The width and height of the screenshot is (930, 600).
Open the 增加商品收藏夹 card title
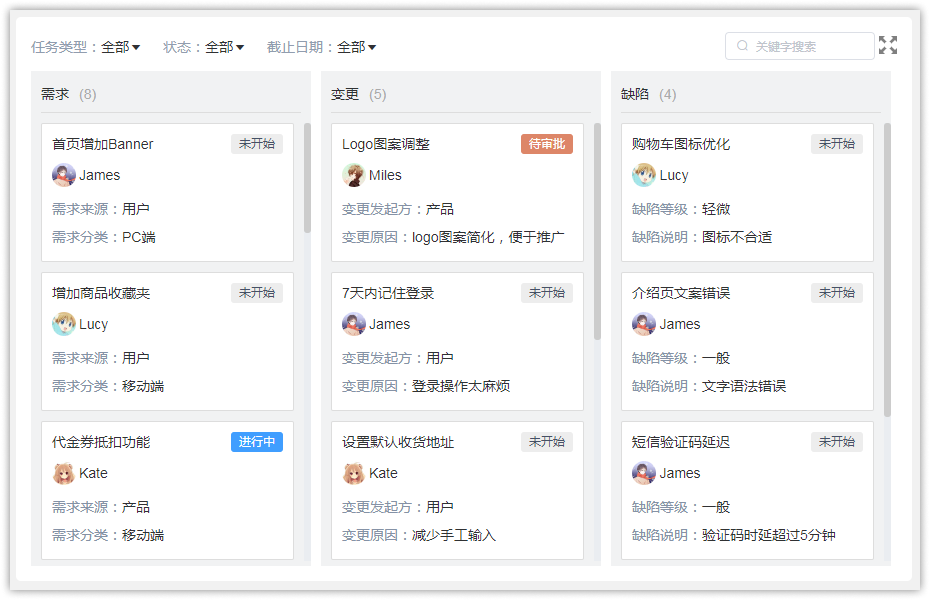pos(101,293)
